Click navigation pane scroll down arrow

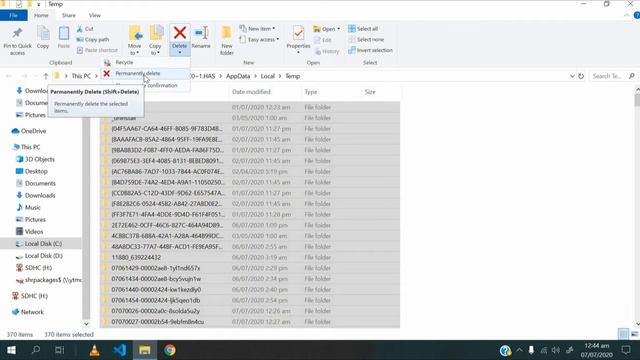coord(86,324)
